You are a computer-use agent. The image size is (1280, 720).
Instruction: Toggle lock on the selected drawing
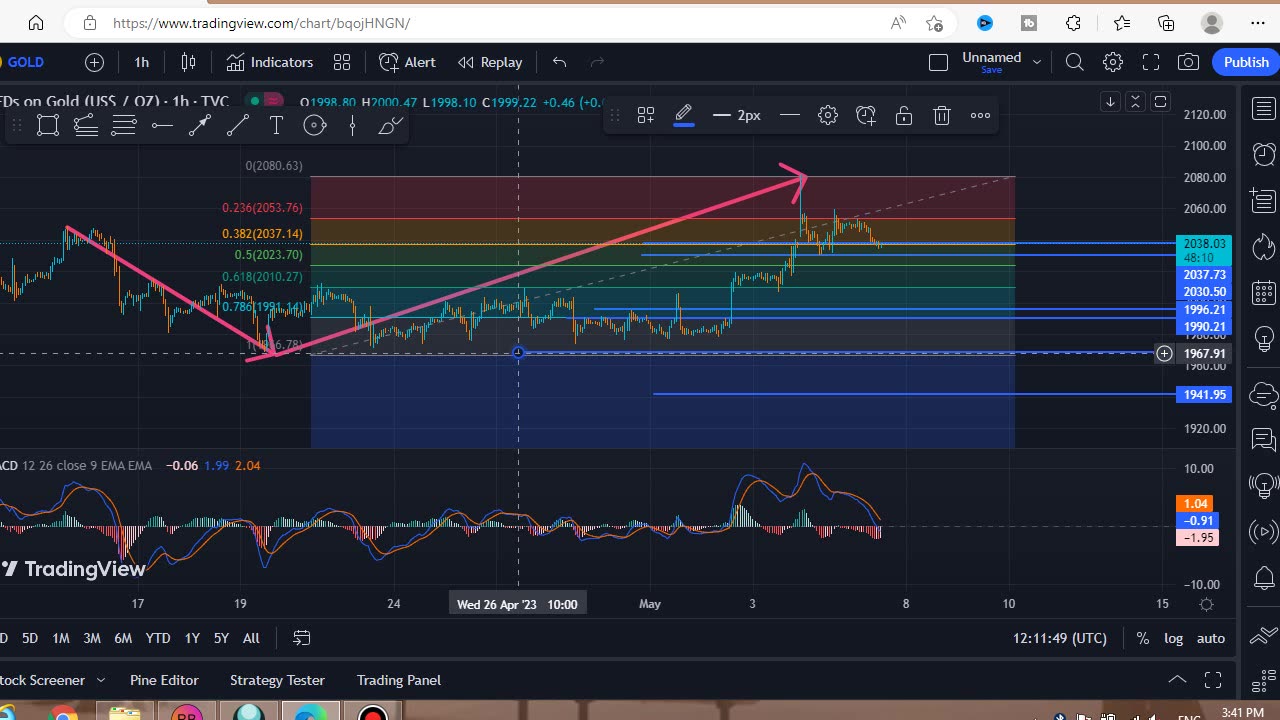coord(904,115)
